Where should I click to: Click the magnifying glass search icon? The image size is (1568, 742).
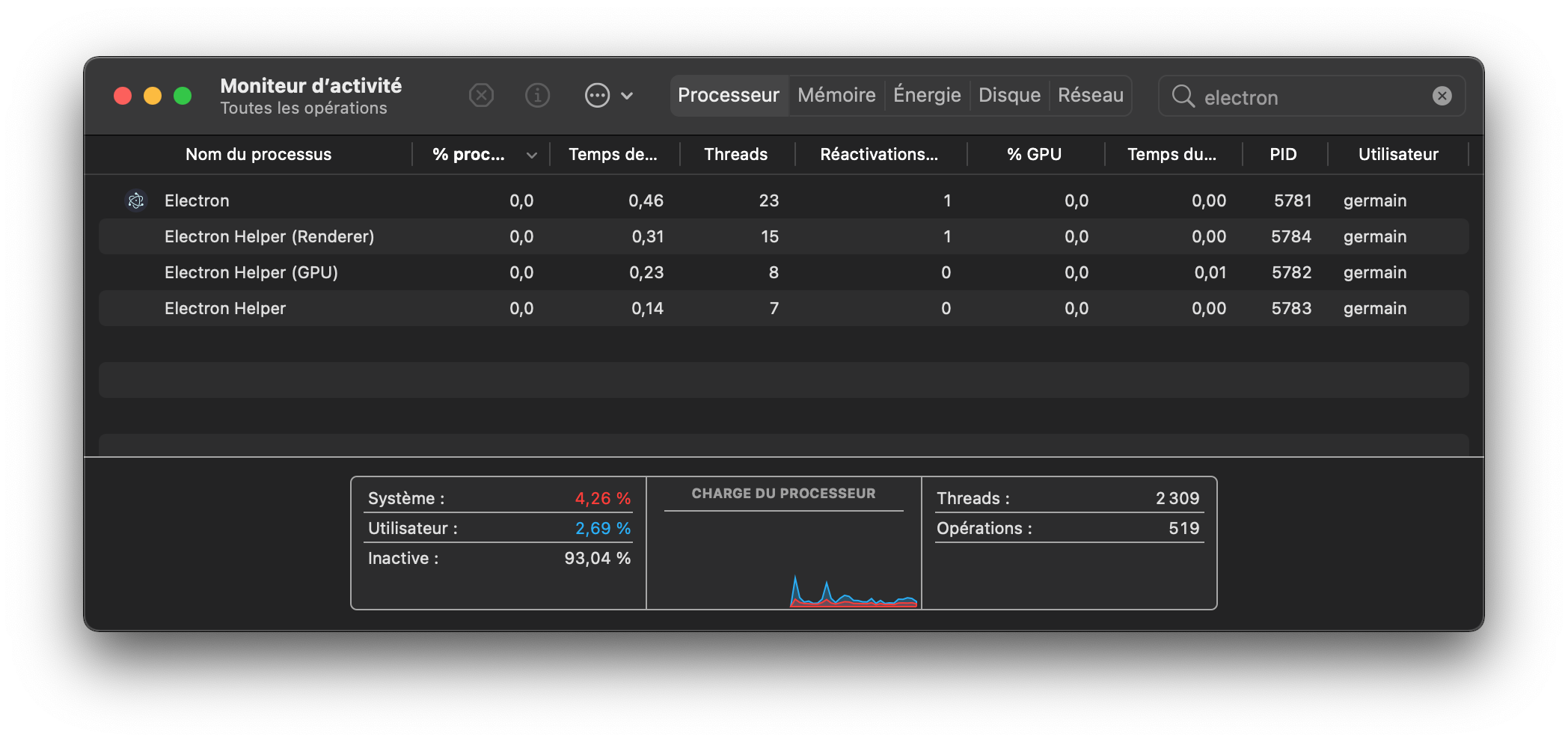click(x=1183, y=96)
